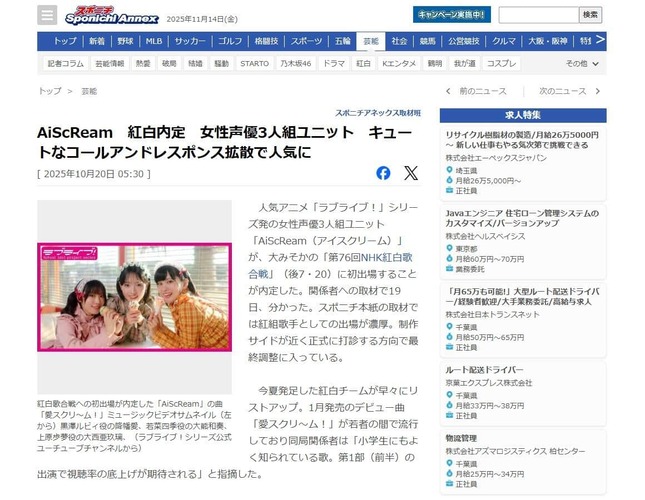Open the ゴルフ nav tab
645x500 pixels.
point(230,41)
